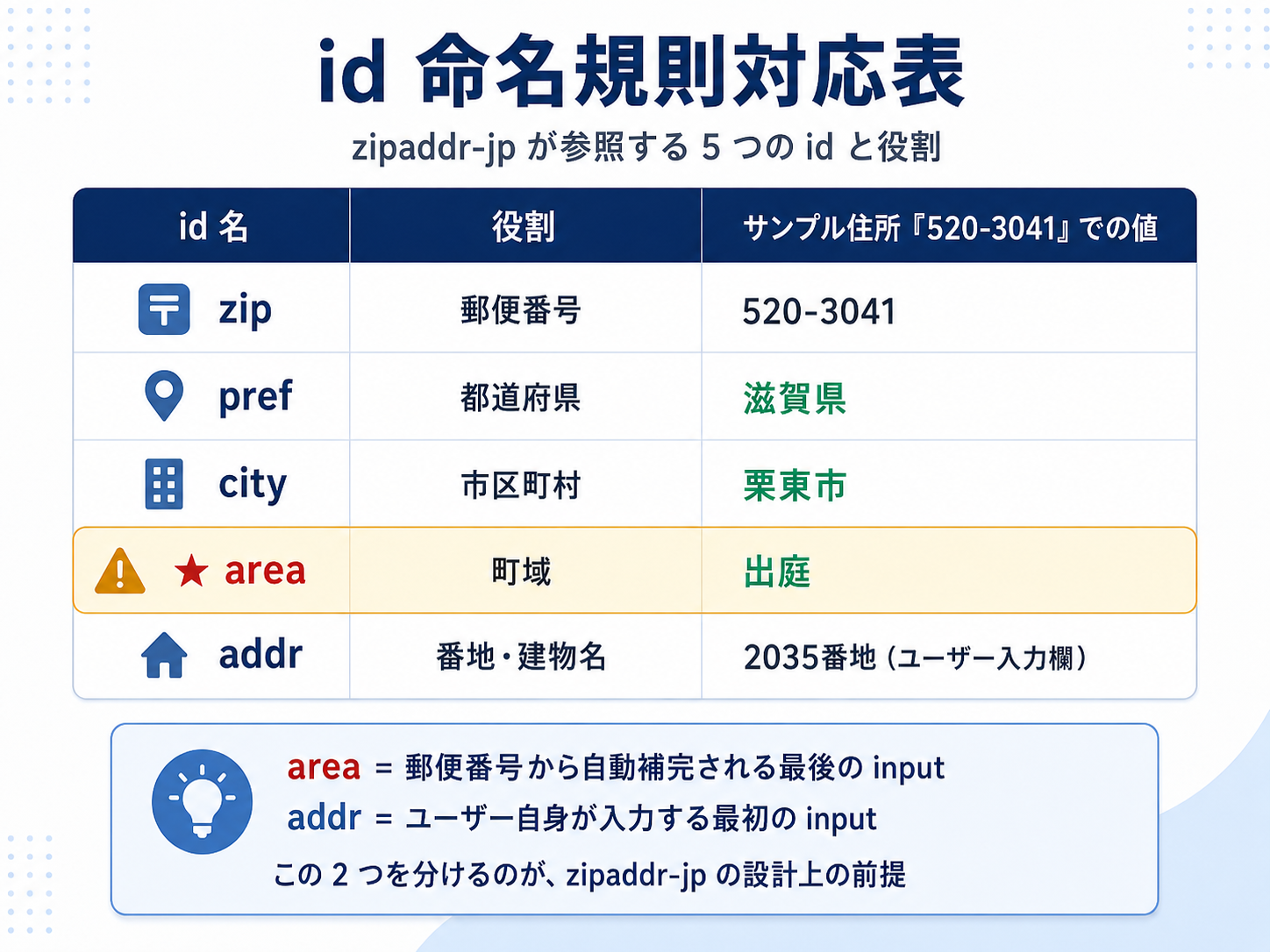Click the house icon beside addr
This screenshot has height=952, width=1270.
click(x=164, y=656)
